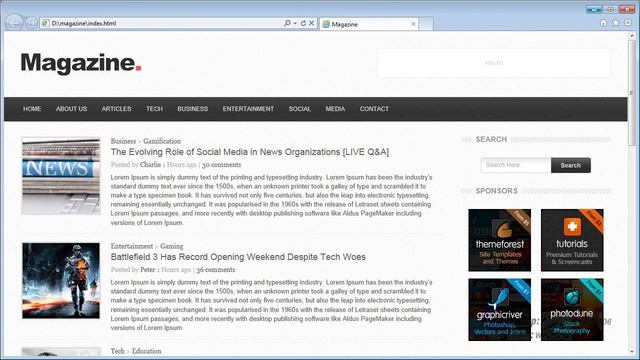Image resolution: width=640 pixels, height=360 pixels.
Task: Open the themeforest sponsor ad
Action: click(500, 240)
